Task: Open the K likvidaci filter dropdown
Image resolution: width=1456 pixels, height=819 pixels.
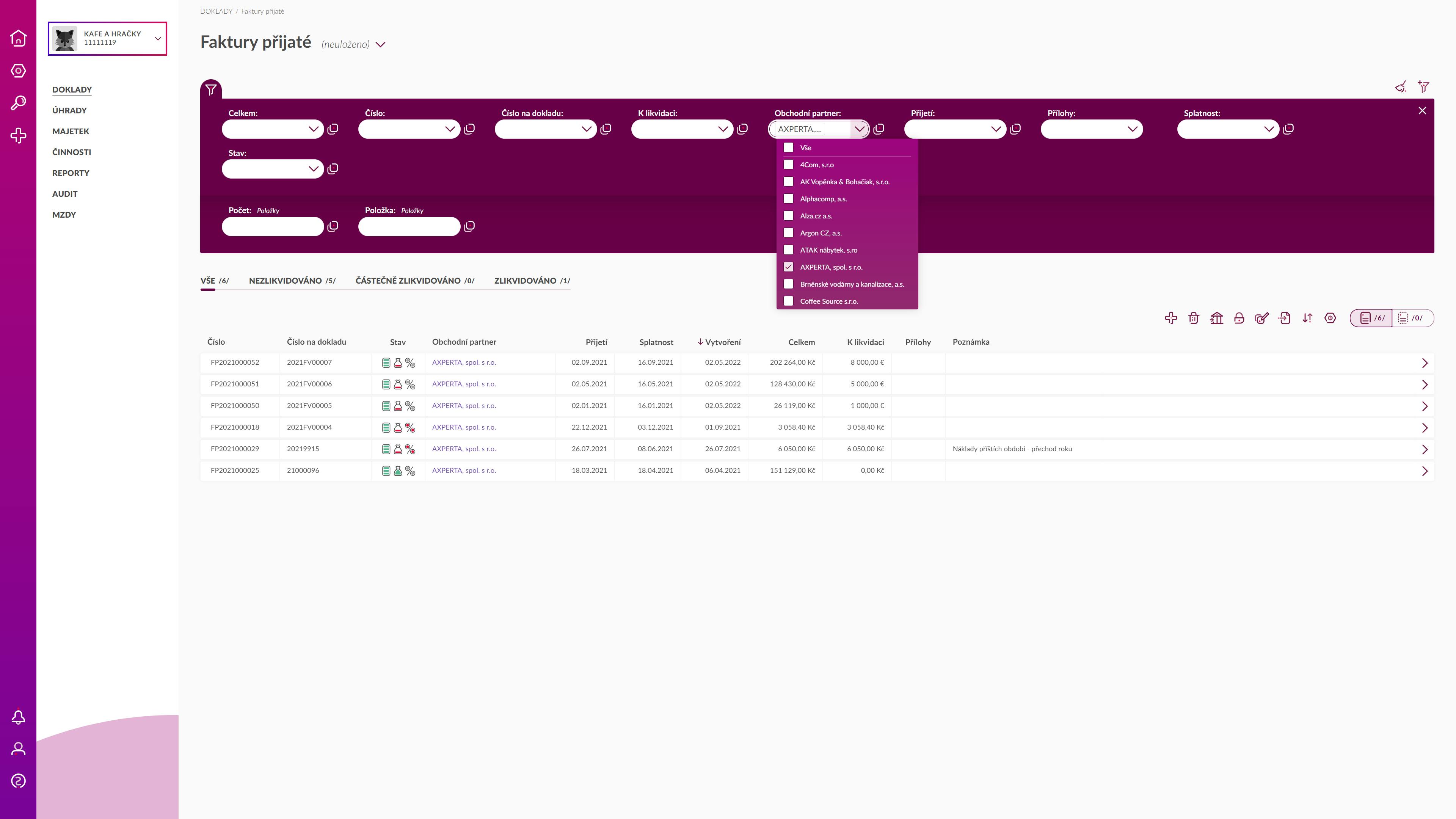Action: pyautogui.click(x=723, y=129)
